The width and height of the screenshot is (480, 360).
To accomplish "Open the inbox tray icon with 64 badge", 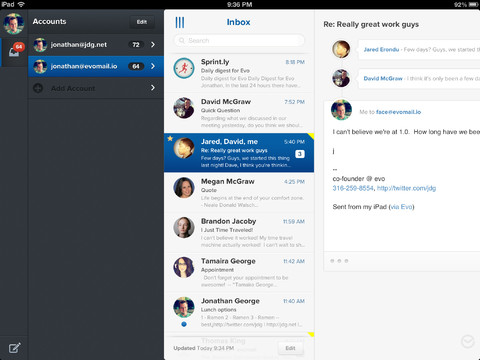I will tap(15, 50).
